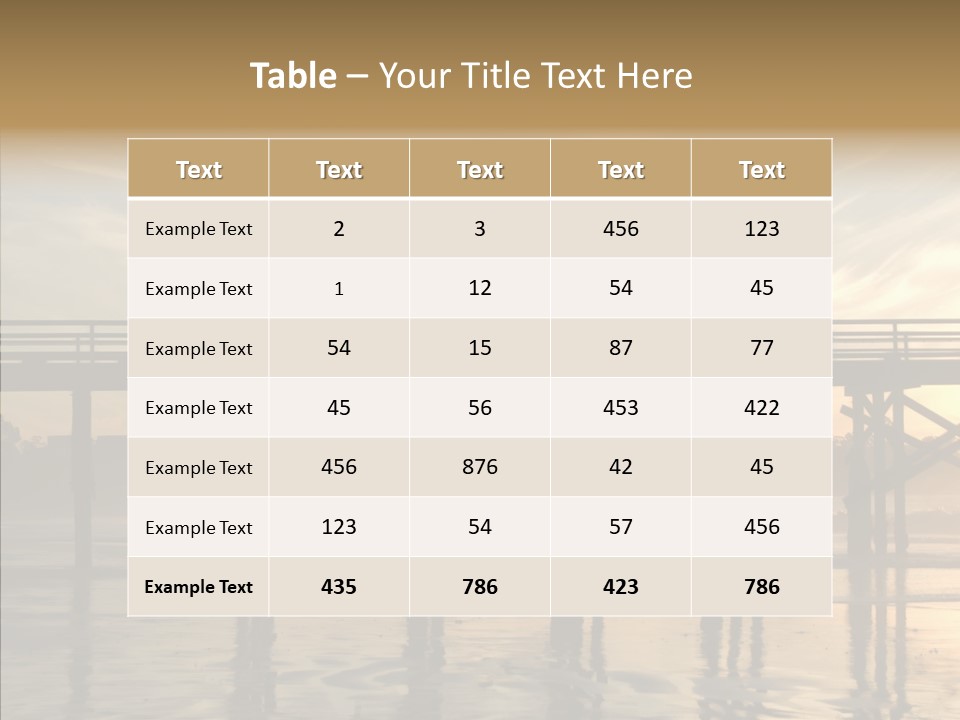Select the table cell with value 56

click(480, 407)
